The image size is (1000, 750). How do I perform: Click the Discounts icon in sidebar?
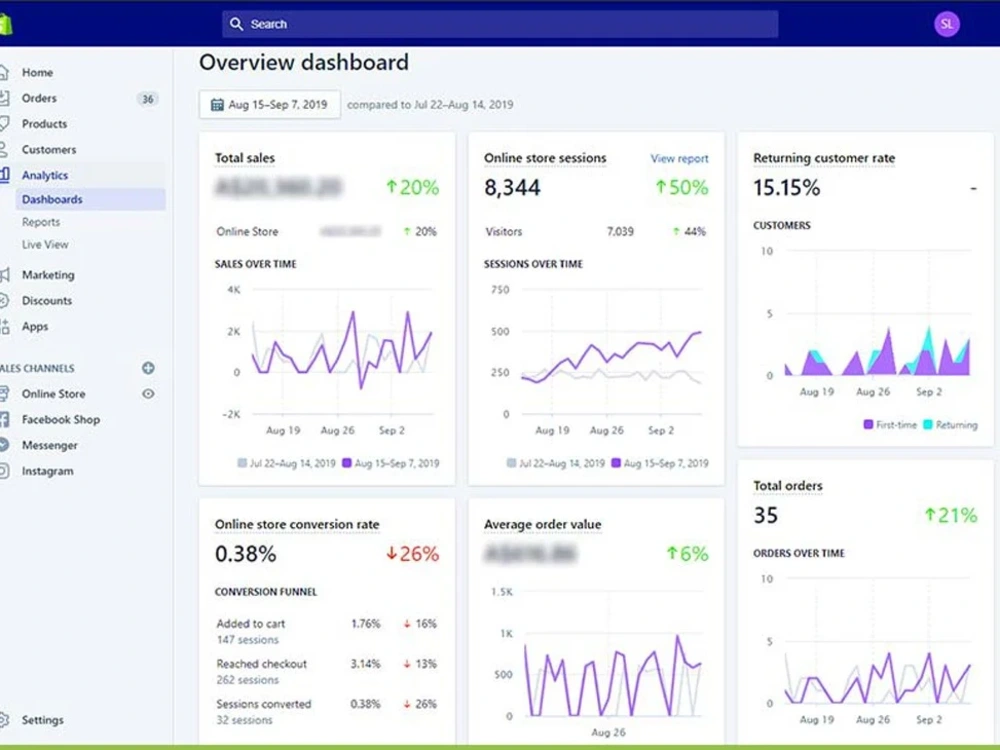(4, 300)
